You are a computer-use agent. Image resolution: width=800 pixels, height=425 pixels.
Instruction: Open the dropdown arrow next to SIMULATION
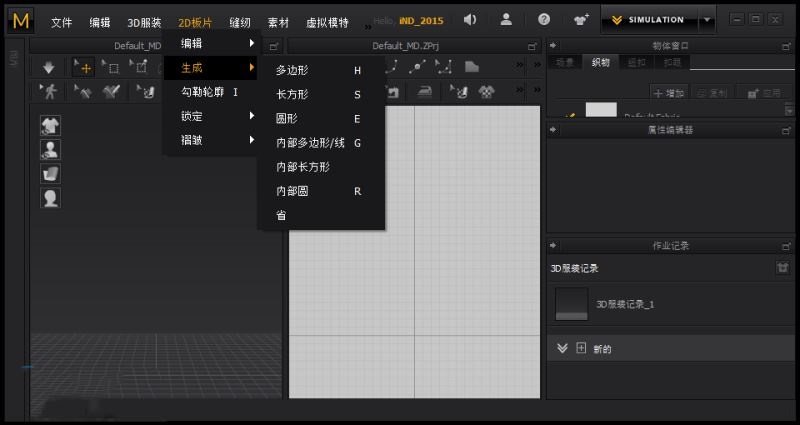point(708,19)
